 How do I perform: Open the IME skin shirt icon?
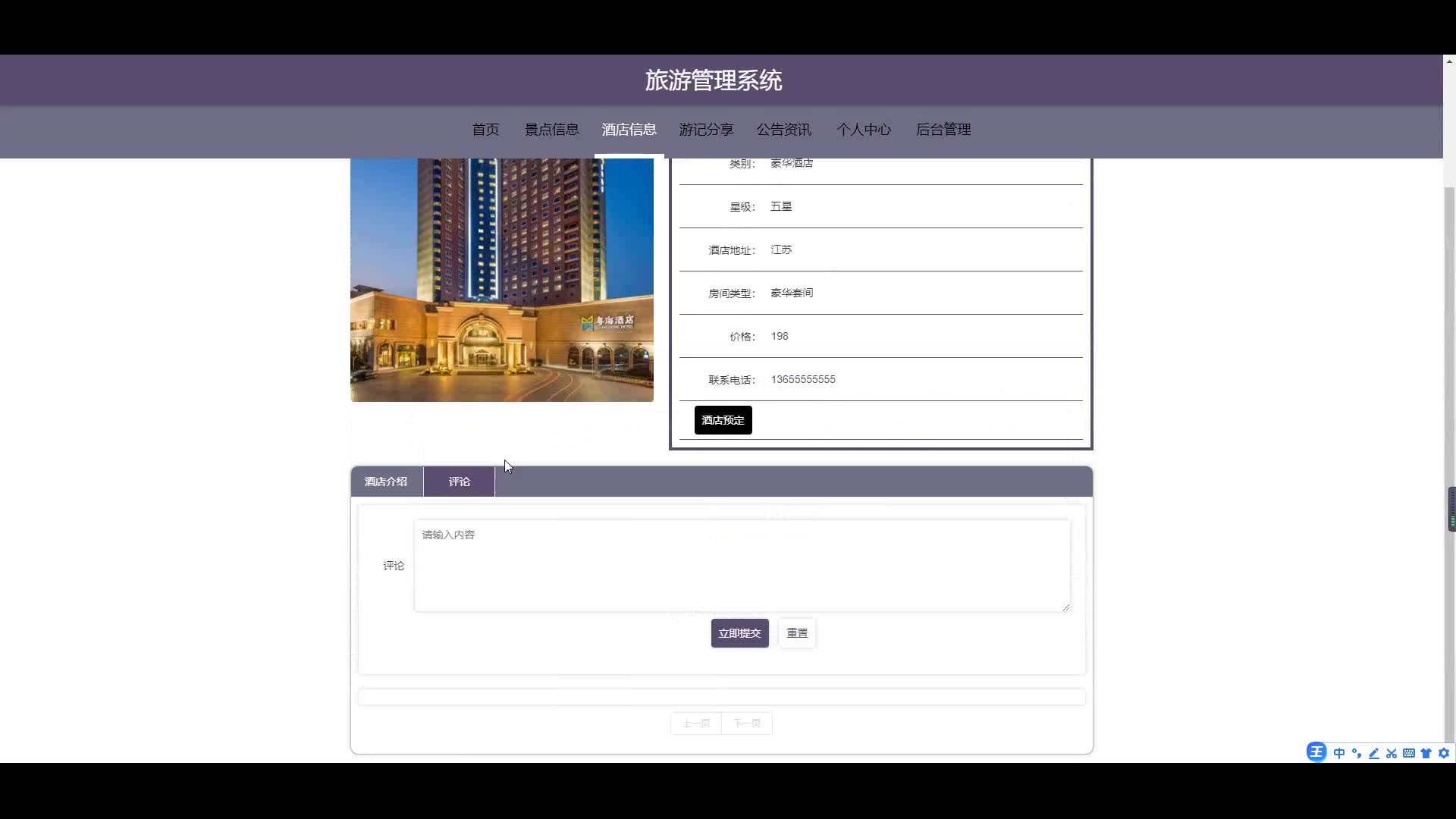(x=1426, y=753)
